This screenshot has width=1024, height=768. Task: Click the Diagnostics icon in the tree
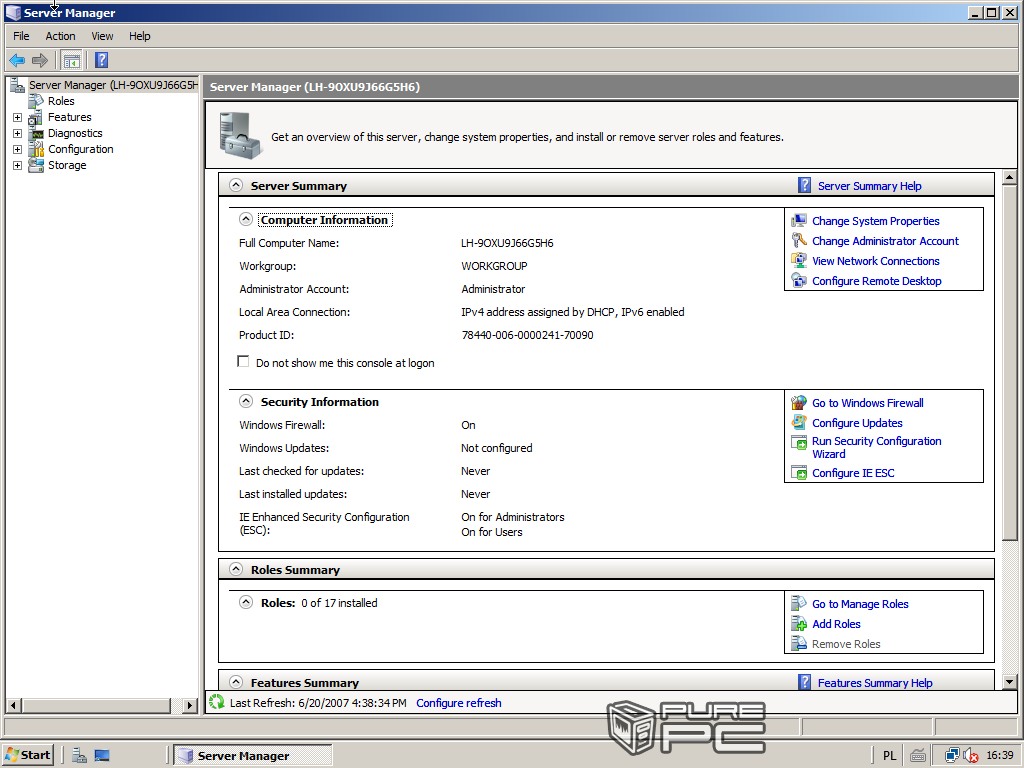tap(36, 133)
